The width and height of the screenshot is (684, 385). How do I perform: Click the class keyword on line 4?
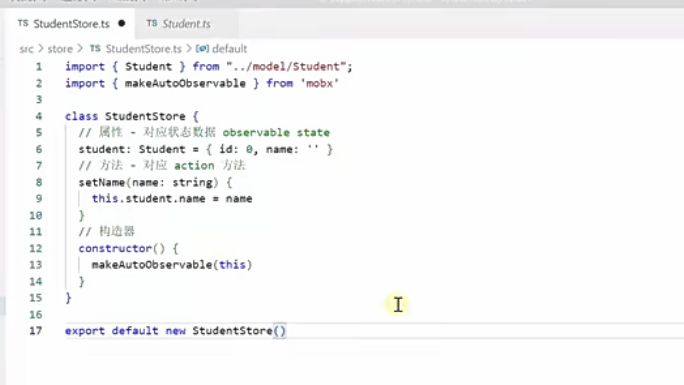[82, 116]
